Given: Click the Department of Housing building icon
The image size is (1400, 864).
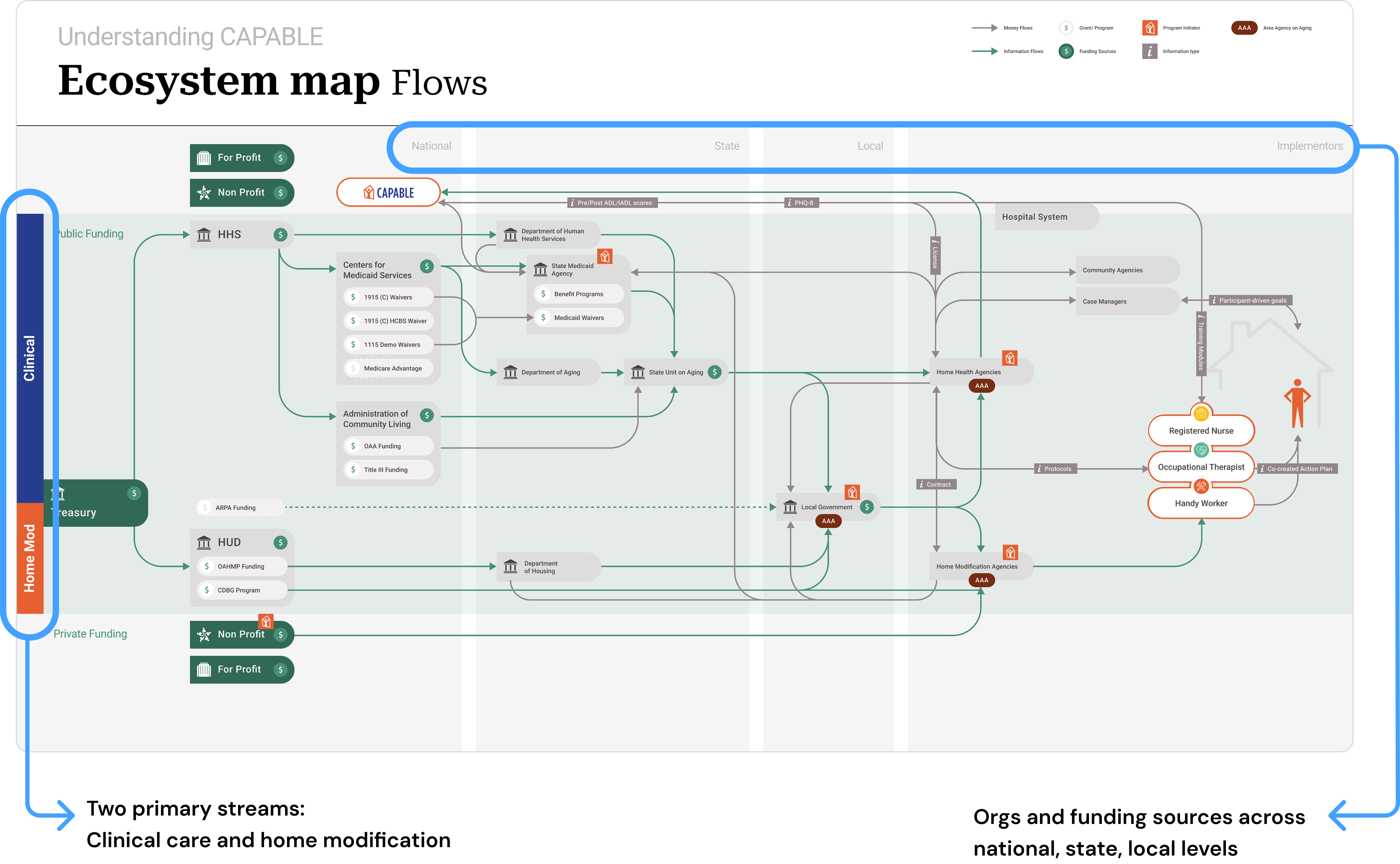Looking at the screenshot, I should tap(511, 567).
